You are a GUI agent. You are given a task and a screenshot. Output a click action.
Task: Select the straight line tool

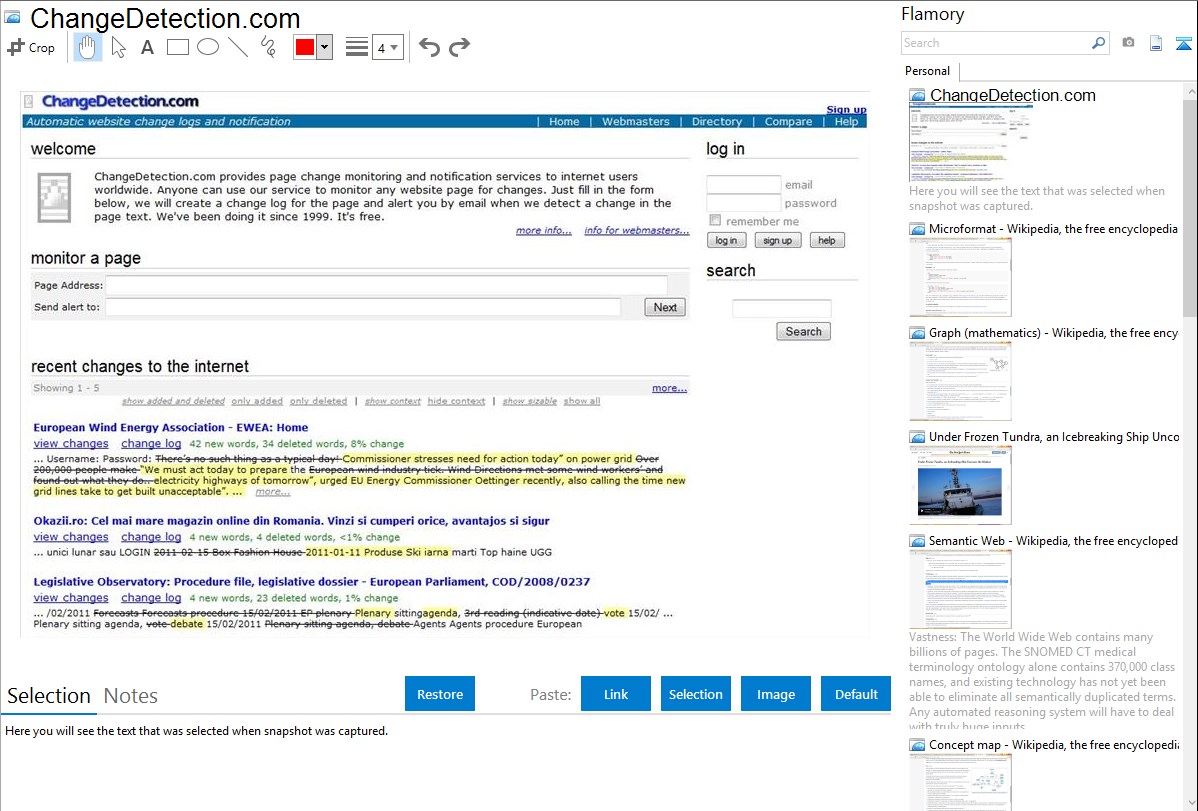click(x=238, y=47)
